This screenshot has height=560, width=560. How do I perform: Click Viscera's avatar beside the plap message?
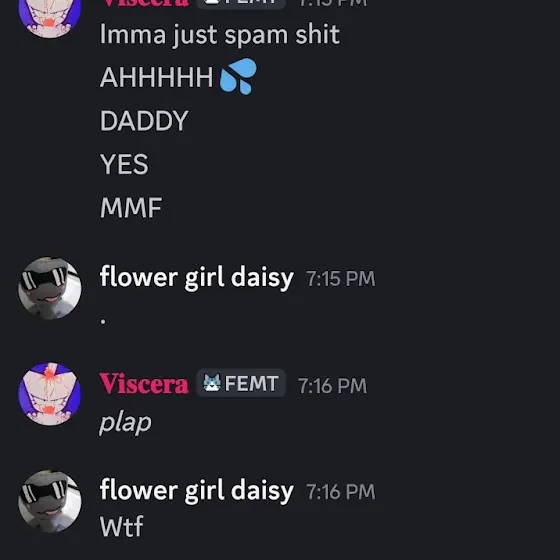(x=50, y=394)
